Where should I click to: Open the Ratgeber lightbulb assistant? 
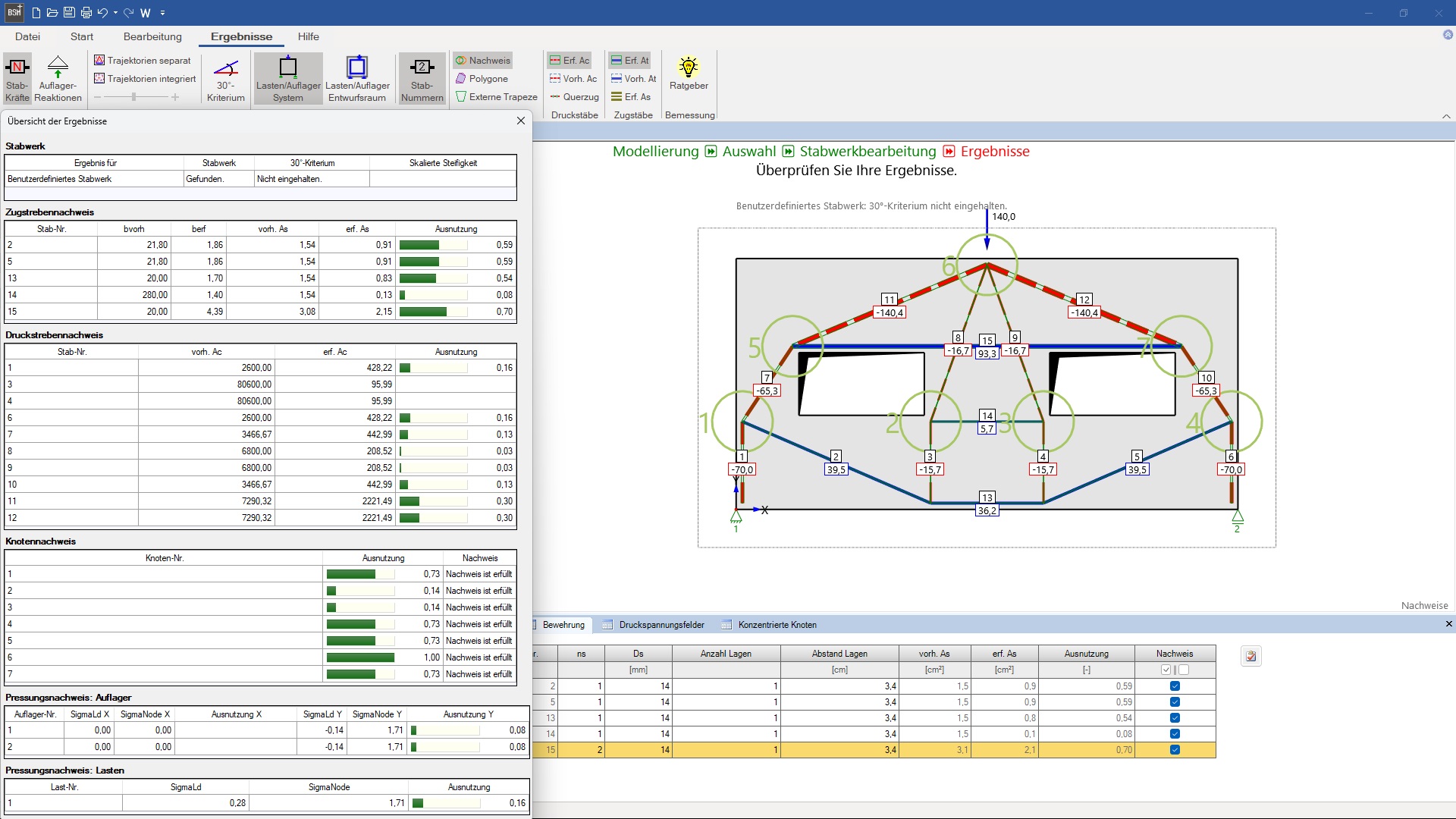click(689, 74)
